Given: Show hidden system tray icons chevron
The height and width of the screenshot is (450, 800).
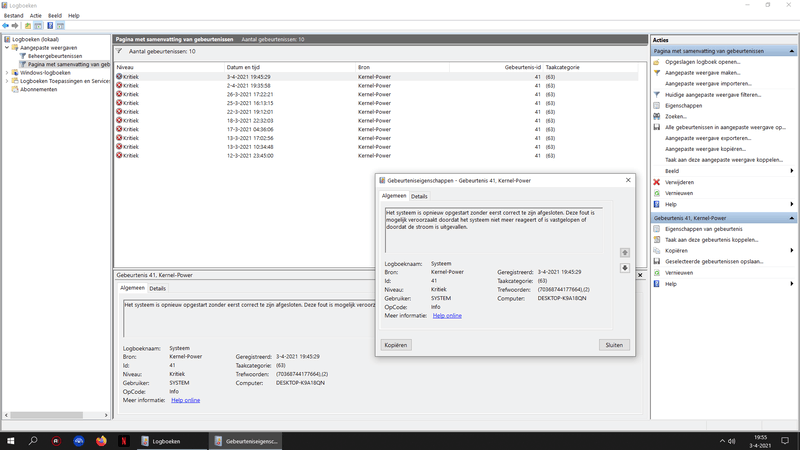Looking at the screenshot, I should click(x=722, y=441).
